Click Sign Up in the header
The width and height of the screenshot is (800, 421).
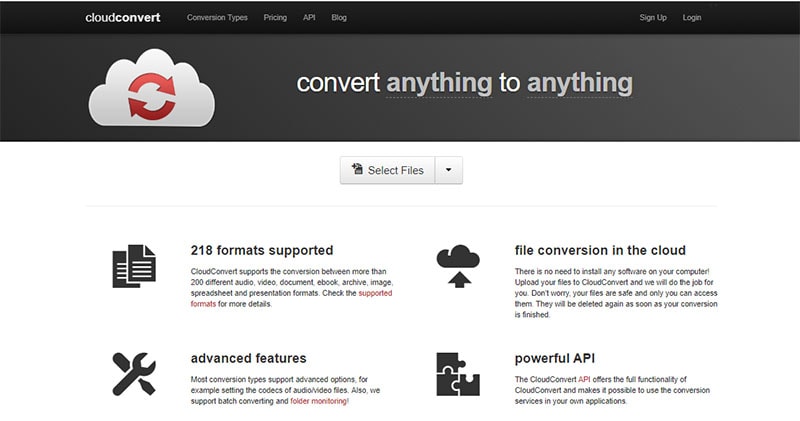(653, 17)
